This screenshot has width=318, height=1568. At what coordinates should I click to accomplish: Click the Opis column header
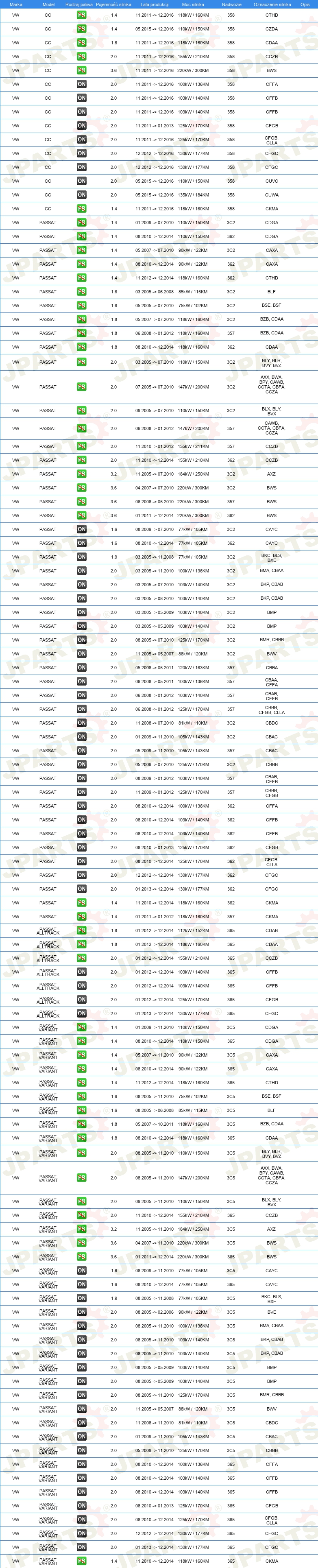tap(305, 4)
